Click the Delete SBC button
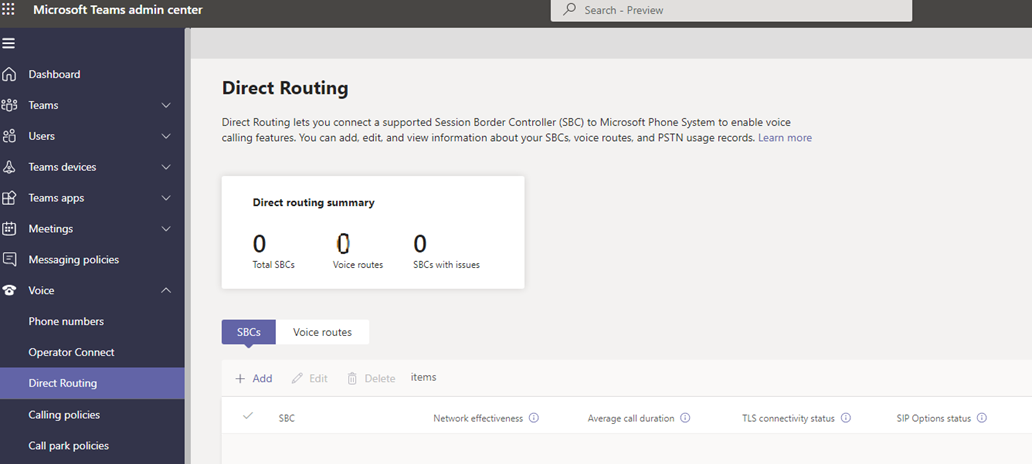The image size is (1032, 464). click(371, 378)
